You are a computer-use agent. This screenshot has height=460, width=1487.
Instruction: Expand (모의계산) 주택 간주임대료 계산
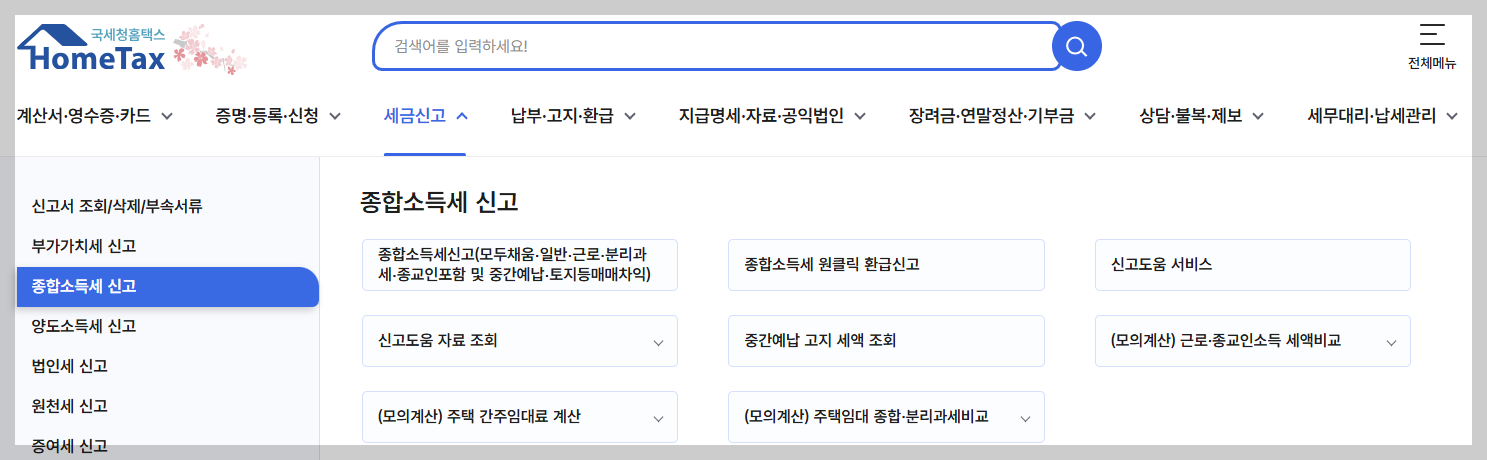point(520,417)
